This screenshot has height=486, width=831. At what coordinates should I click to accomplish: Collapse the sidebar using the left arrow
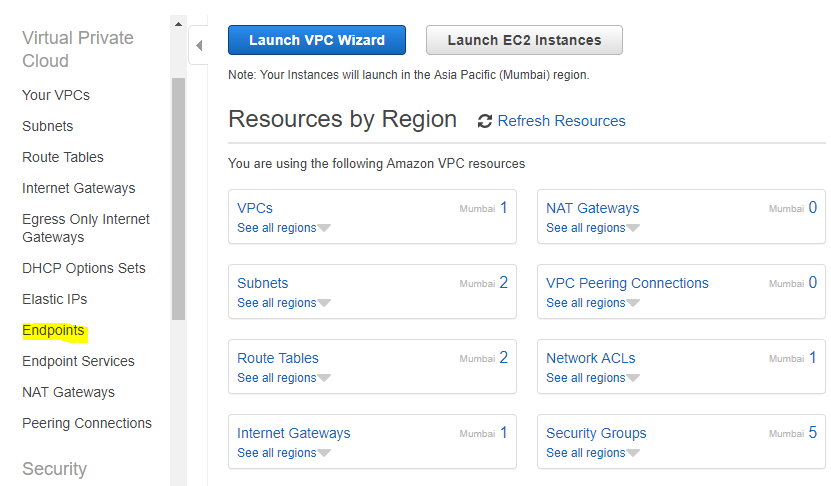[x=199, y=46]
